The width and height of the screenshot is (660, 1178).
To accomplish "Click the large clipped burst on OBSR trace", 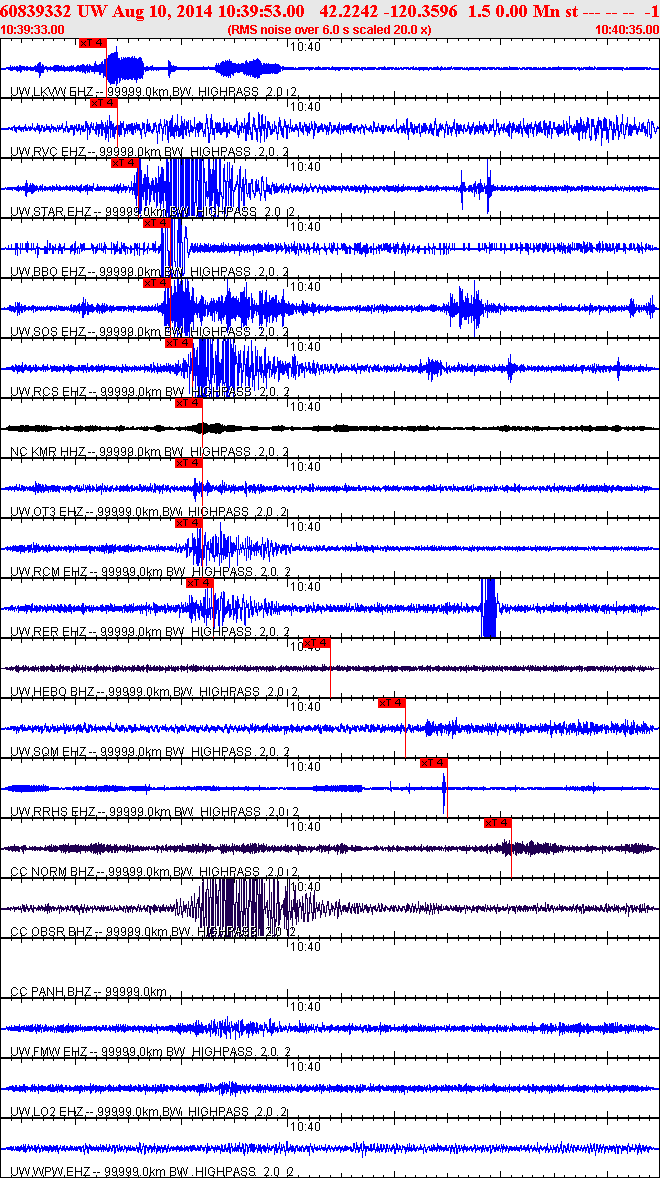I will pos(244,908).
